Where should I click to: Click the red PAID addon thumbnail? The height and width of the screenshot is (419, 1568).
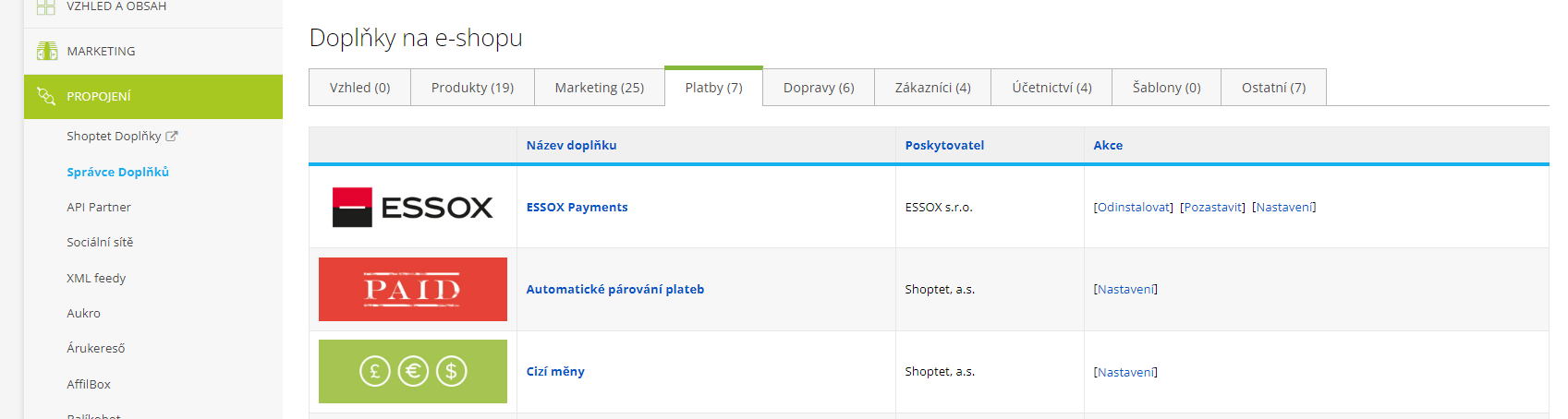tap(412, 289)
